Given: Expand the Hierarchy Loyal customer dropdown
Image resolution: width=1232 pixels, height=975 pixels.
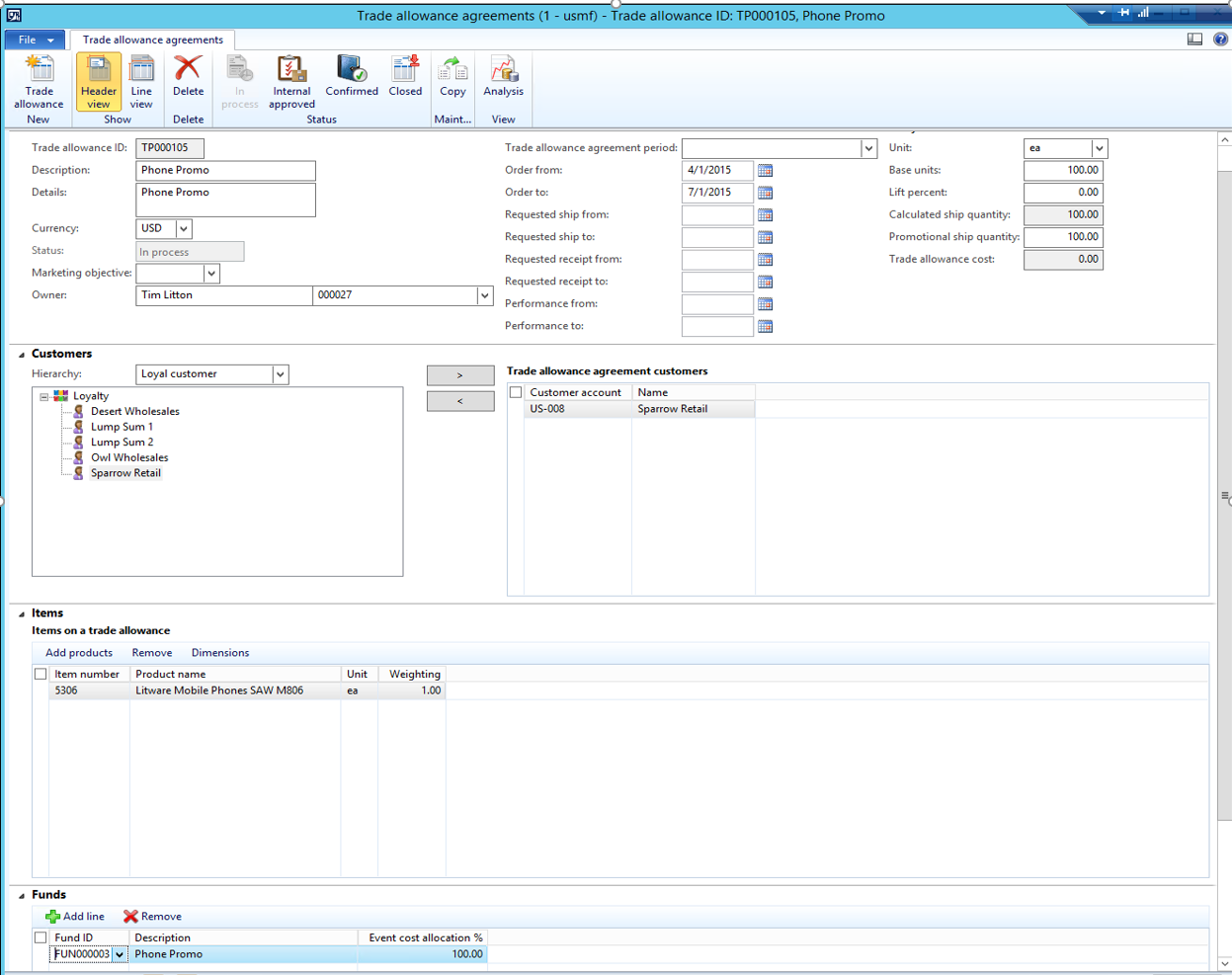Looking at the screenshot, I should tap(280, 374).
